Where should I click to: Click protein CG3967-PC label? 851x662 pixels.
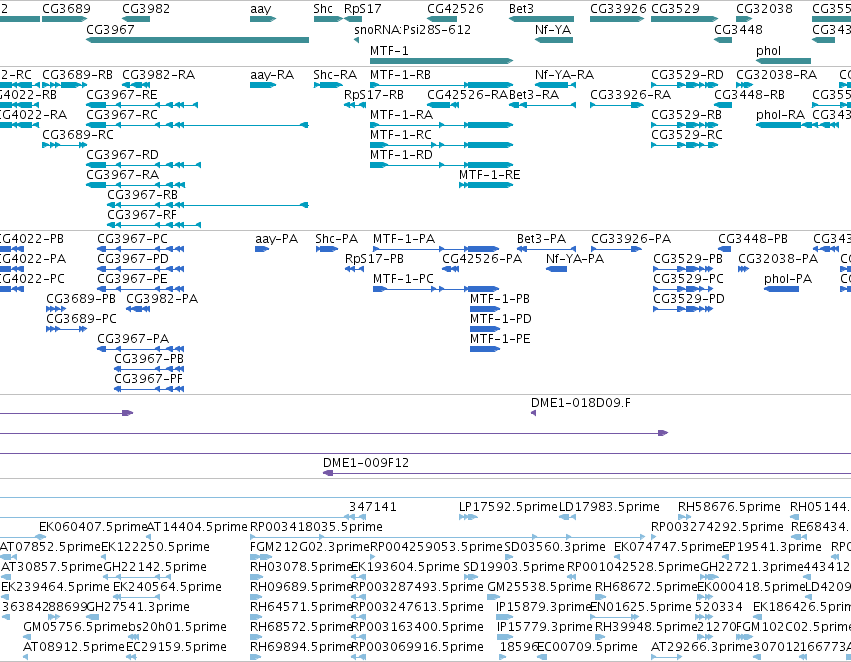132,239
